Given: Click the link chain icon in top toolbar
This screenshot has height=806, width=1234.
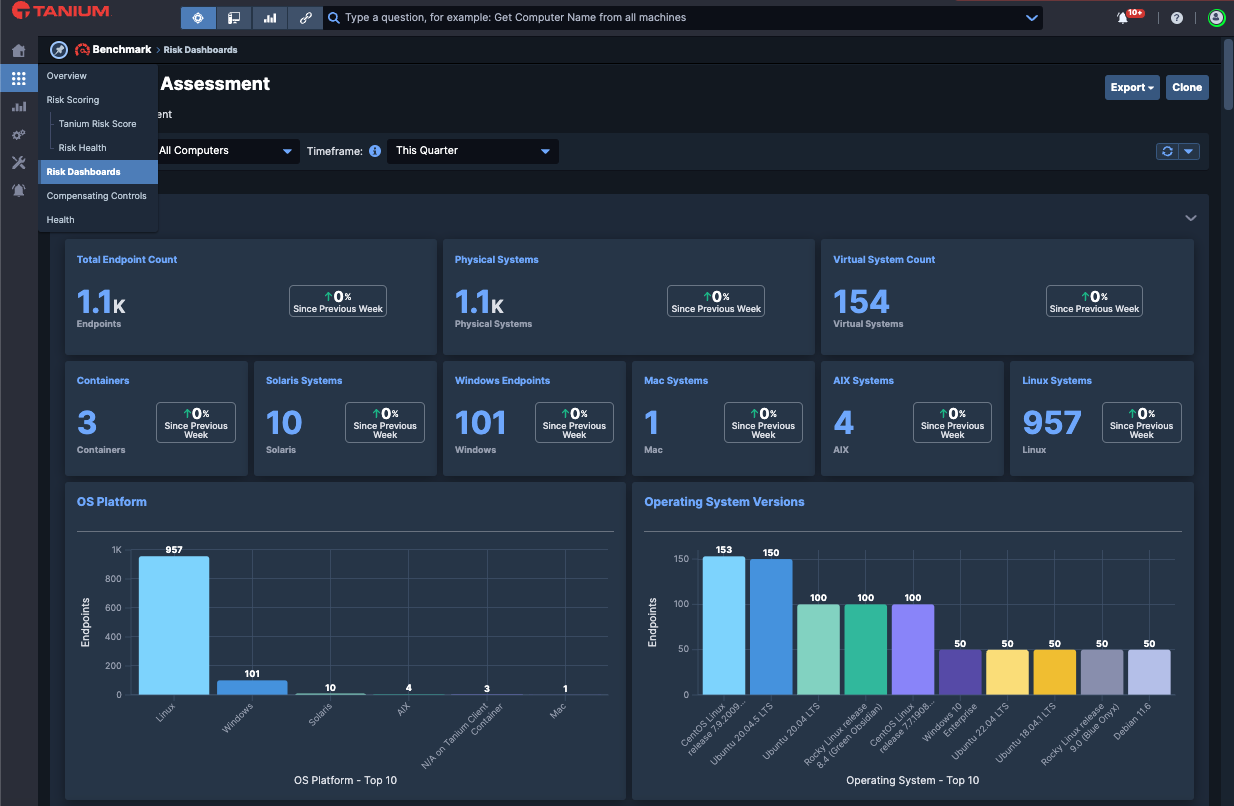Looking at the screenshot, I should tap(306, 18).
